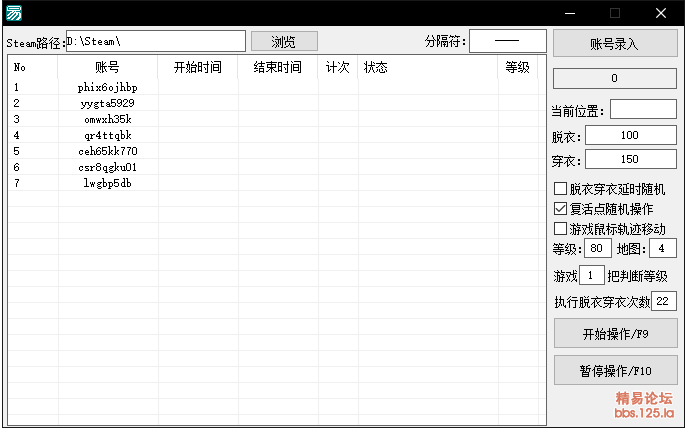Select account row ceh65kk770
The height and width of the screenshot is (430, 687).
pyautogui.click(x=276, y=151)
